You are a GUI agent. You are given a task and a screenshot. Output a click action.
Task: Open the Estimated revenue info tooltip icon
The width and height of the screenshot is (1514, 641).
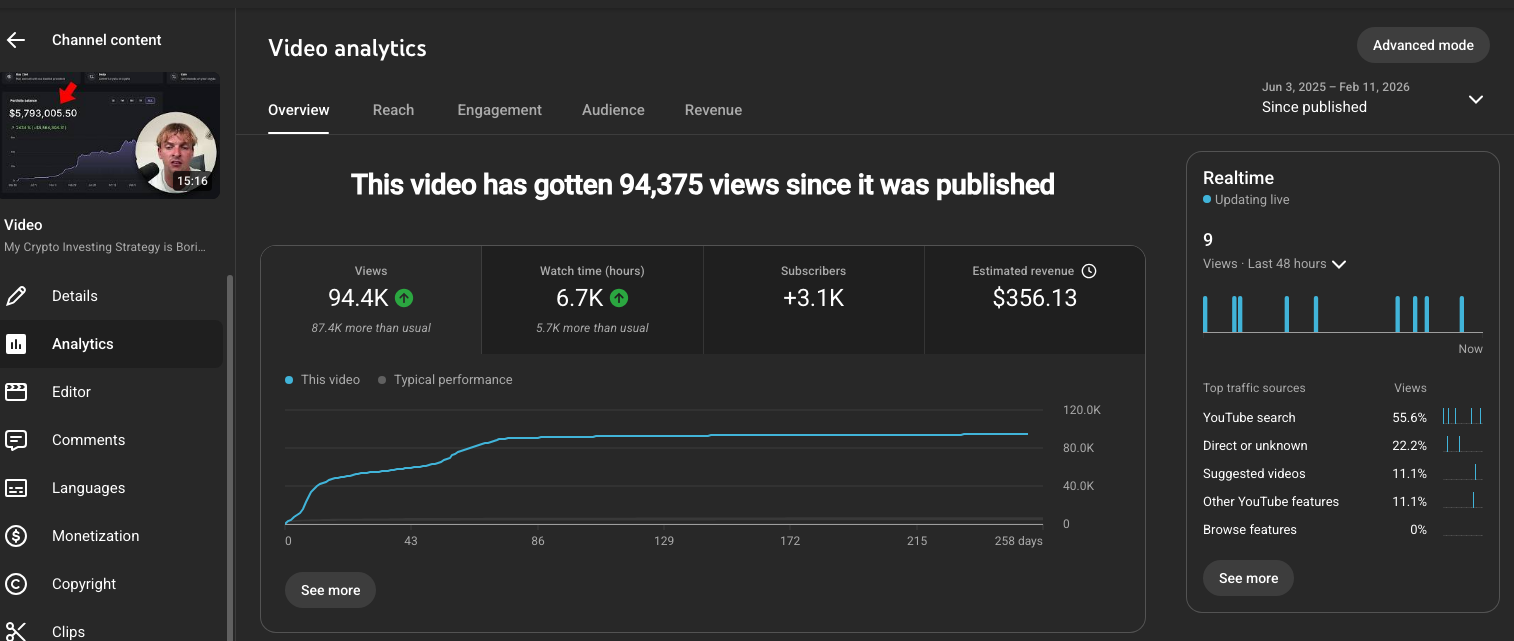click(x=1089, y=270)
